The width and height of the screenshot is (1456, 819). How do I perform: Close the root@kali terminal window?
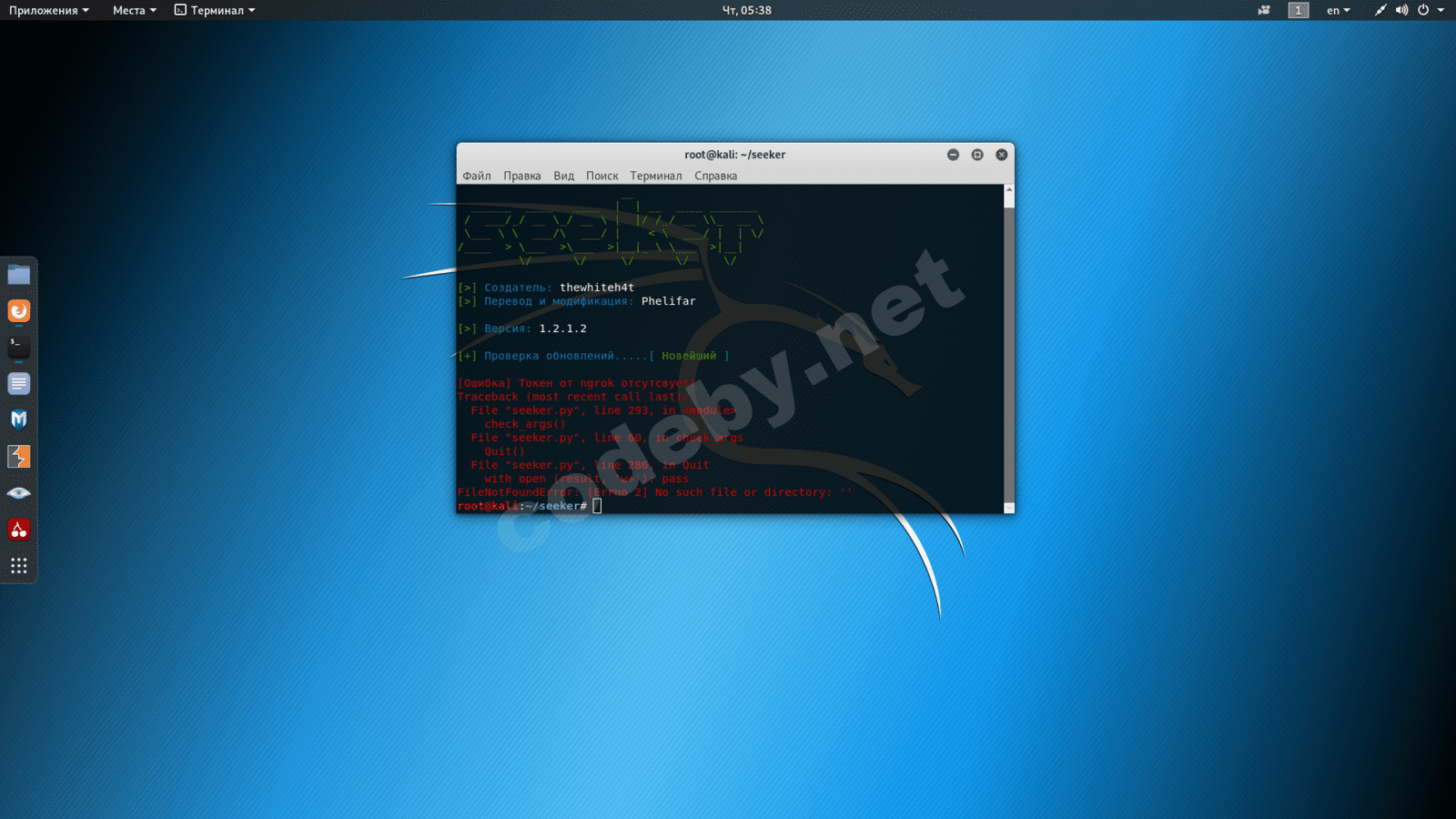[1002, 155]
